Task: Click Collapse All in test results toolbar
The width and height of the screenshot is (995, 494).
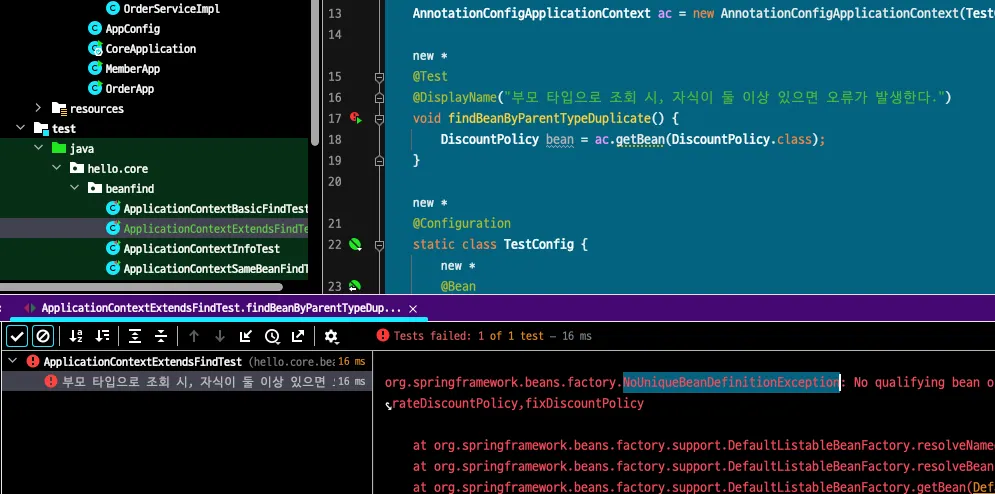Action: coord(161,336)
